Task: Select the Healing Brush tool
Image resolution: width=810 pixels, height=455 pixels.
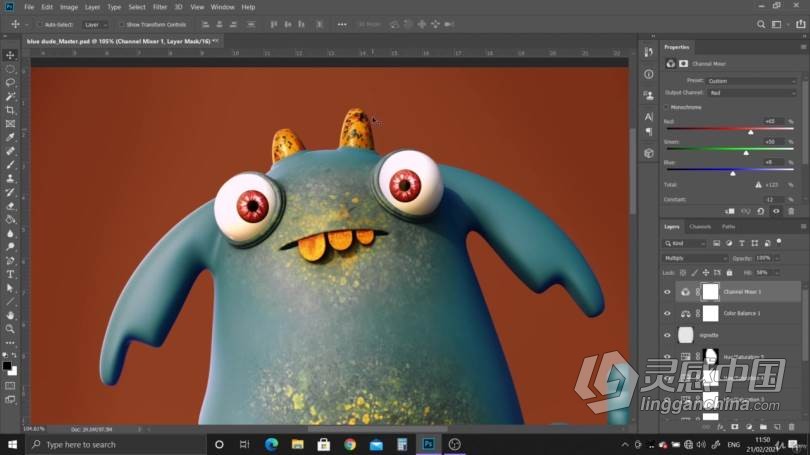Action: pyautogui.click(x=10, y=151)
